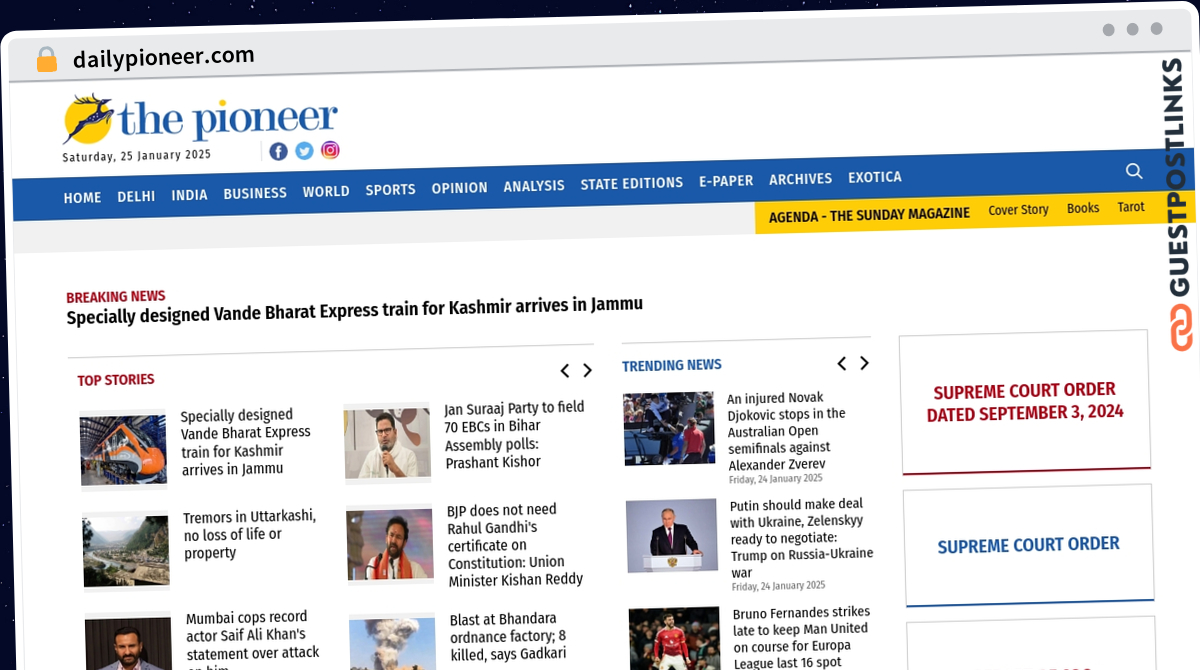Viewport: 1200px width, 670px height.
Task: Show previous Trending News items
Action: [x=841, y=363]
